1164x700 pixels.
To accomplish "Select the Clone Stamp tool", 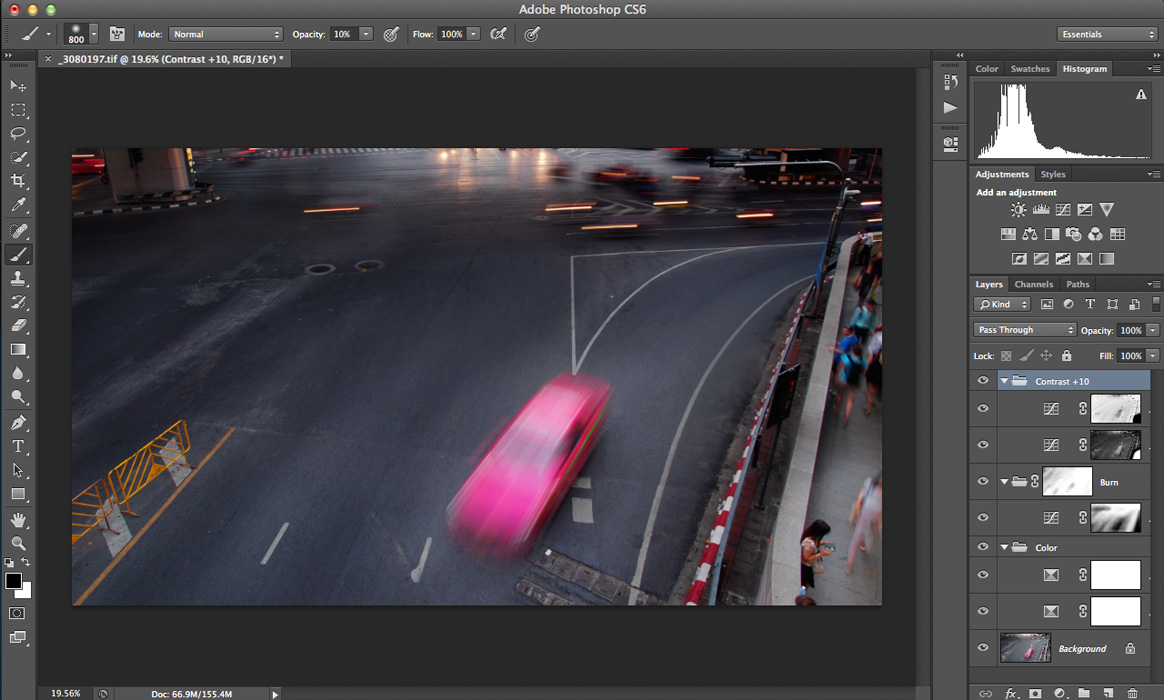I will click(18, 279).
